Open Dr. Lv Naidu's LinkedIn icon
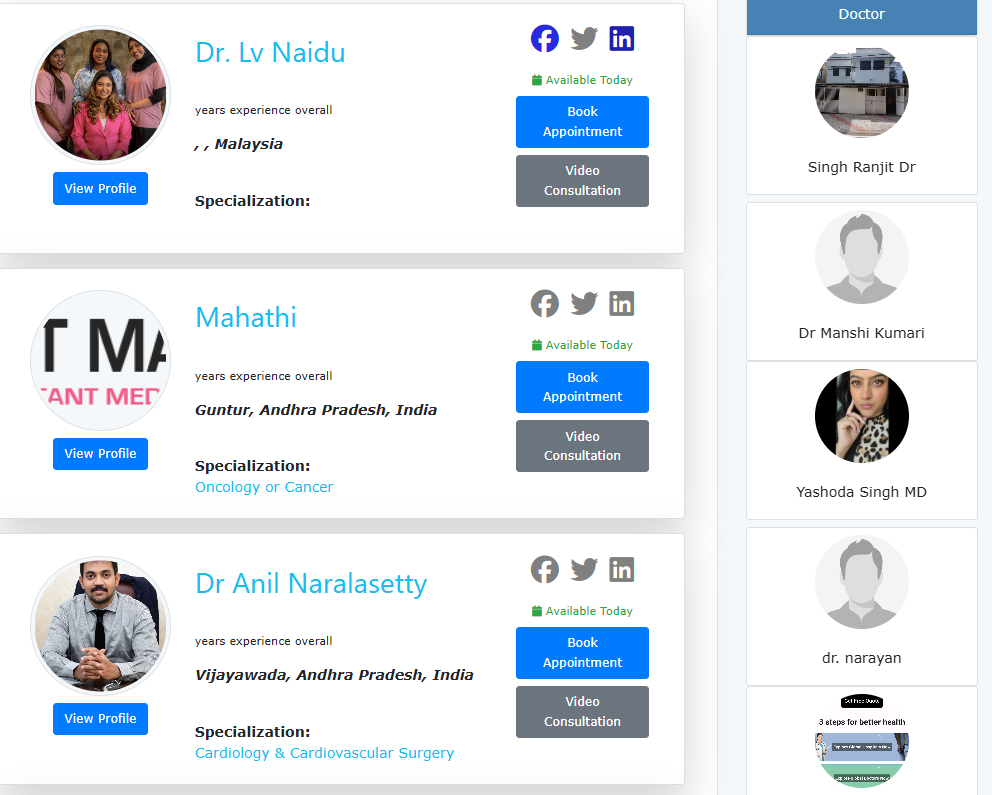 621,39
